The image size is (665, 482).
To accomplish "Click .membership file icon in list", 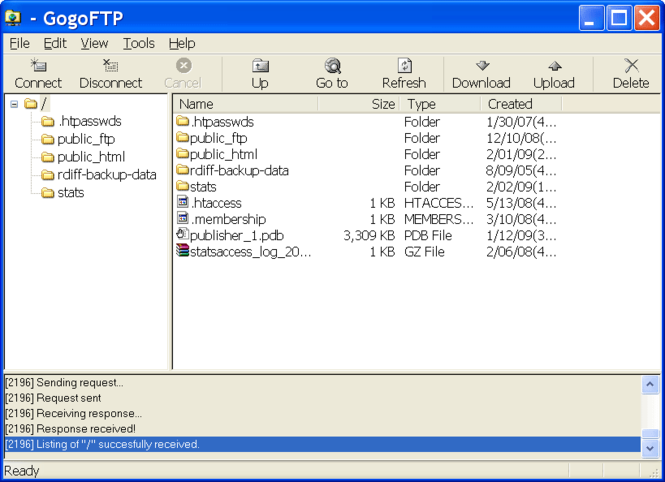I will [183, 218].
